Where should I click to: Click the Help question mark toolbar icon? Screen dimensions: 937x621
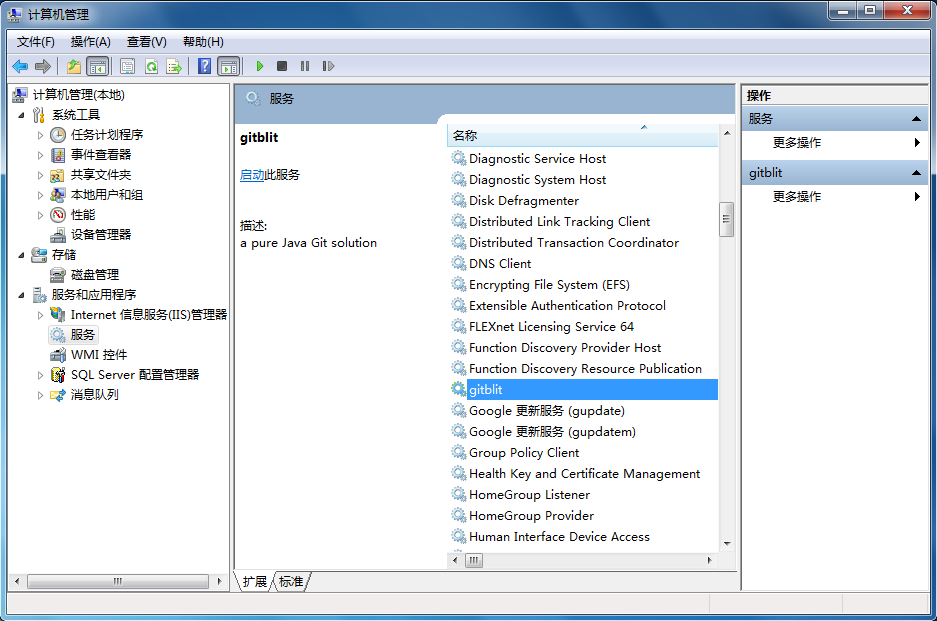(x=204, y=66)
